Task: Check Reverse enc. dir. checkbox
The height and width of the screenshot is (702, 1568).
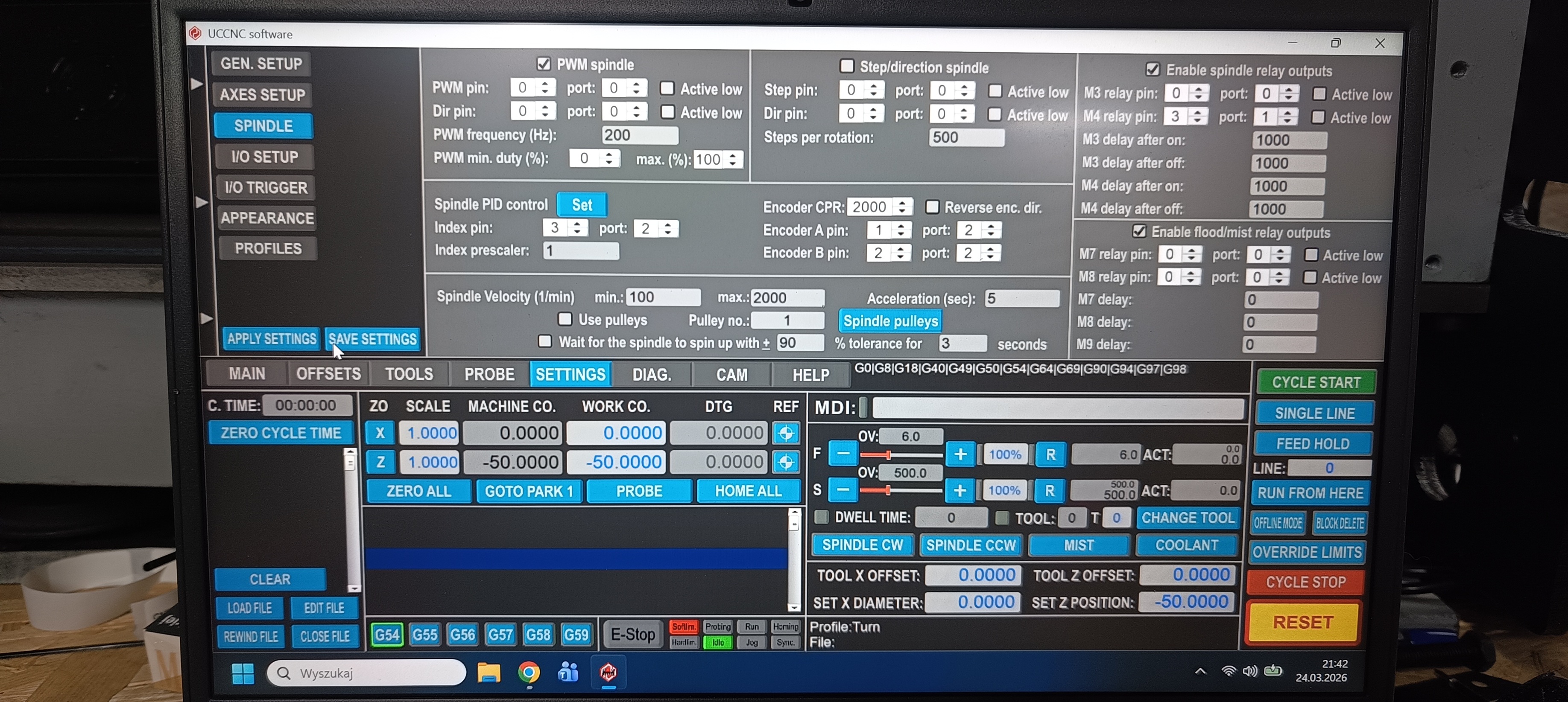Action: coord(932,207)
